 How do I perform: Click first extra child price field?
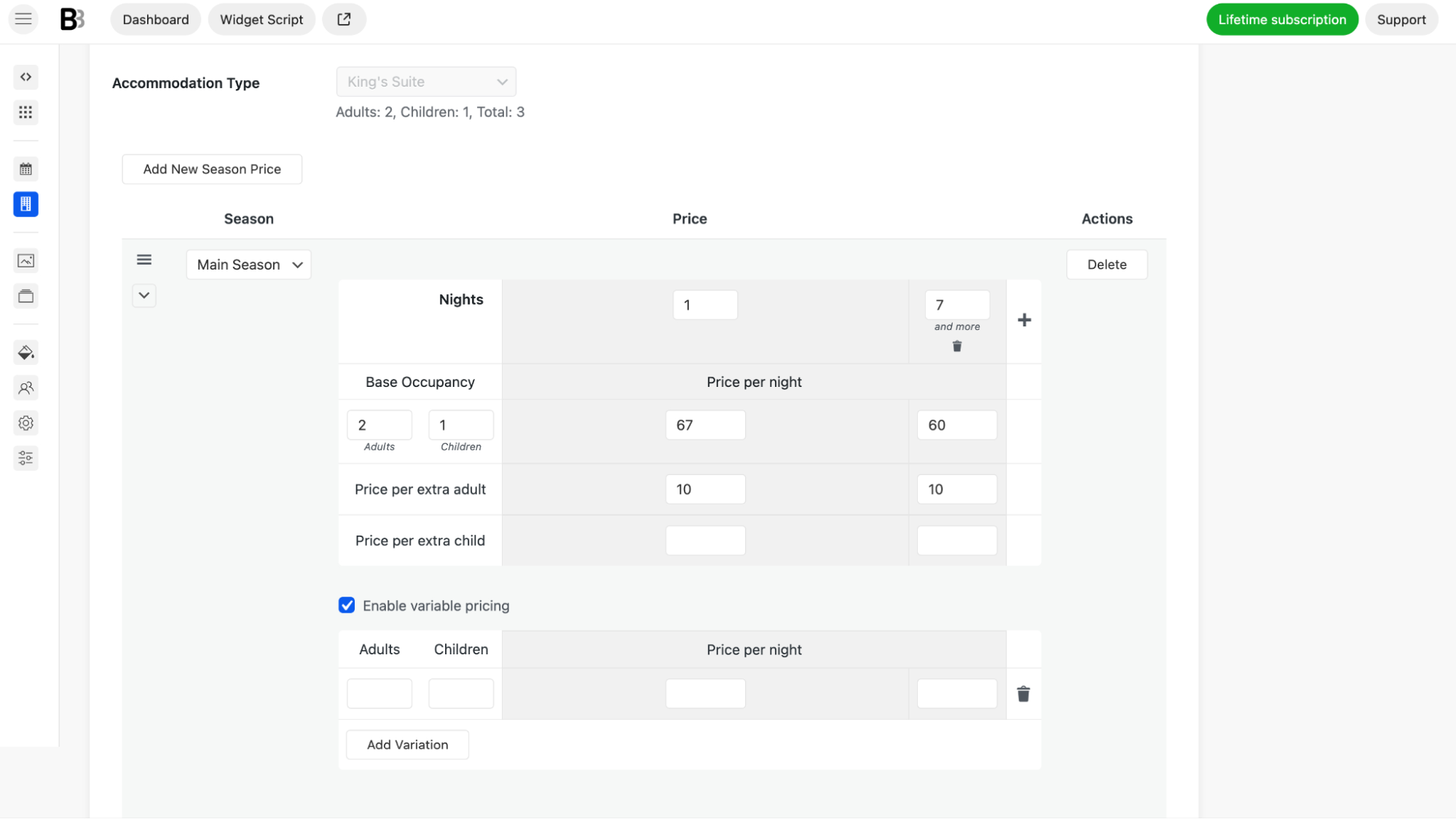coord(705,541)
